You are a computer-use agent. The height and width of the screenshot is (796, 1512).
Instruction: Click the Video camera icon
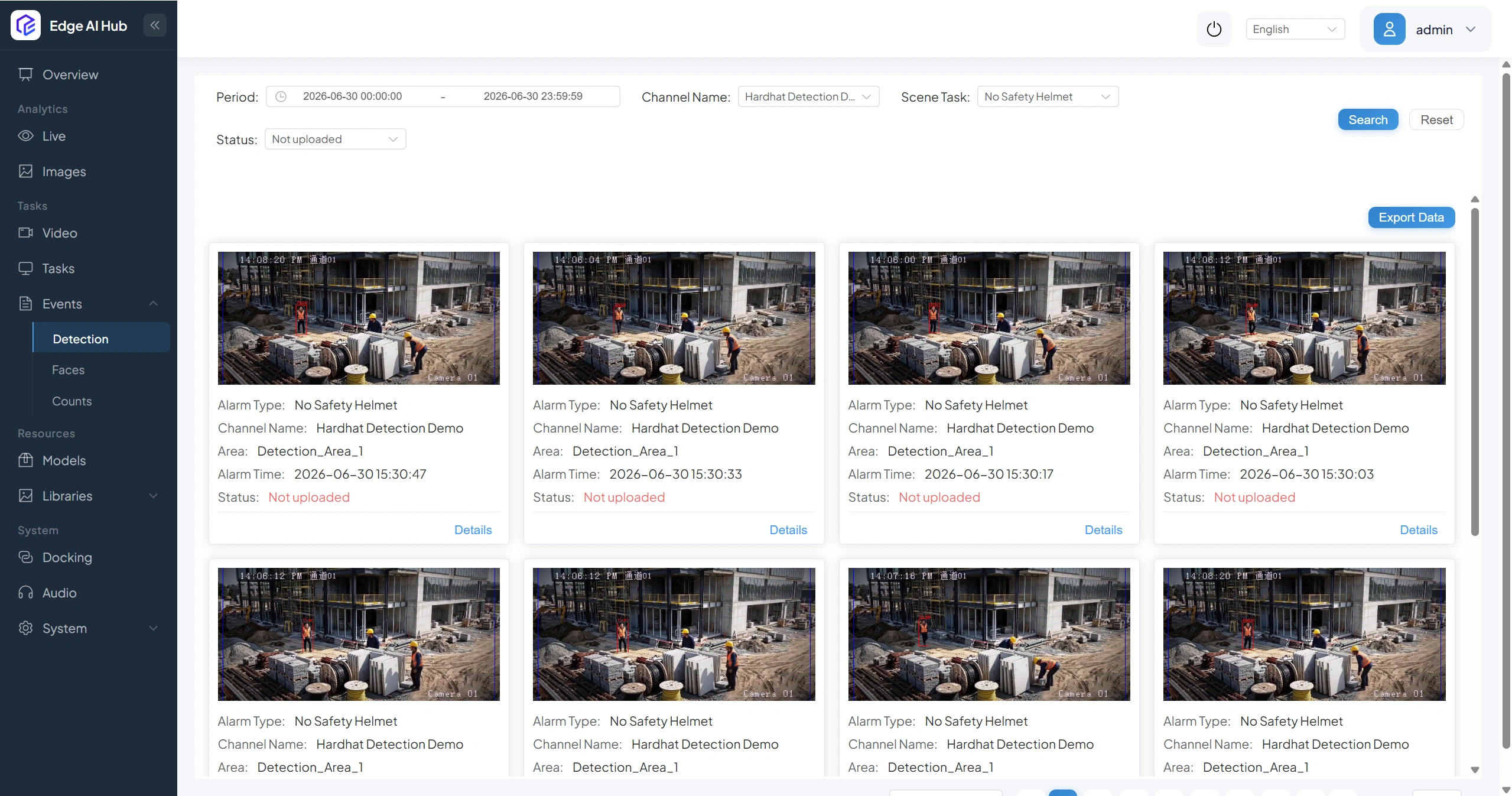[x=25, y=233]
